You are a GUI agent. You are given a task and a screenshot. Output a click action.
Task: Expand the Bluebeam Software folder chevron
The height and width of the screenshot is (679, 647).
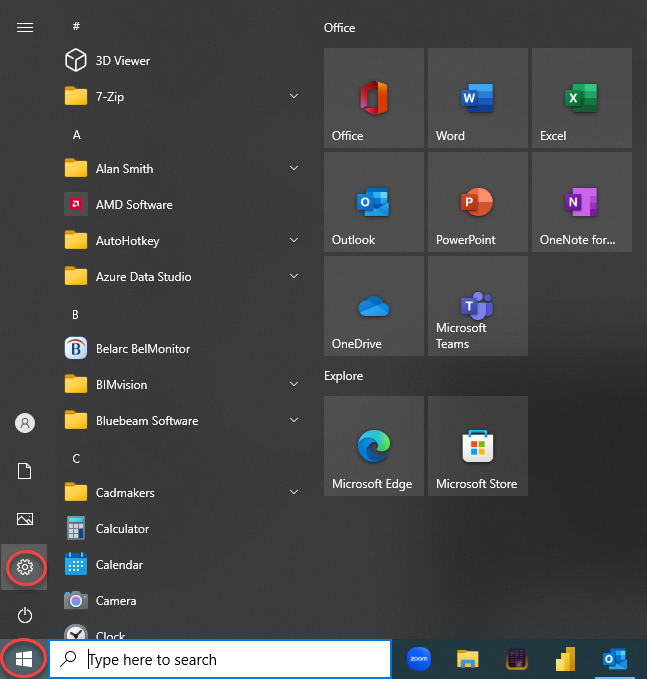[x=294, y=420]
